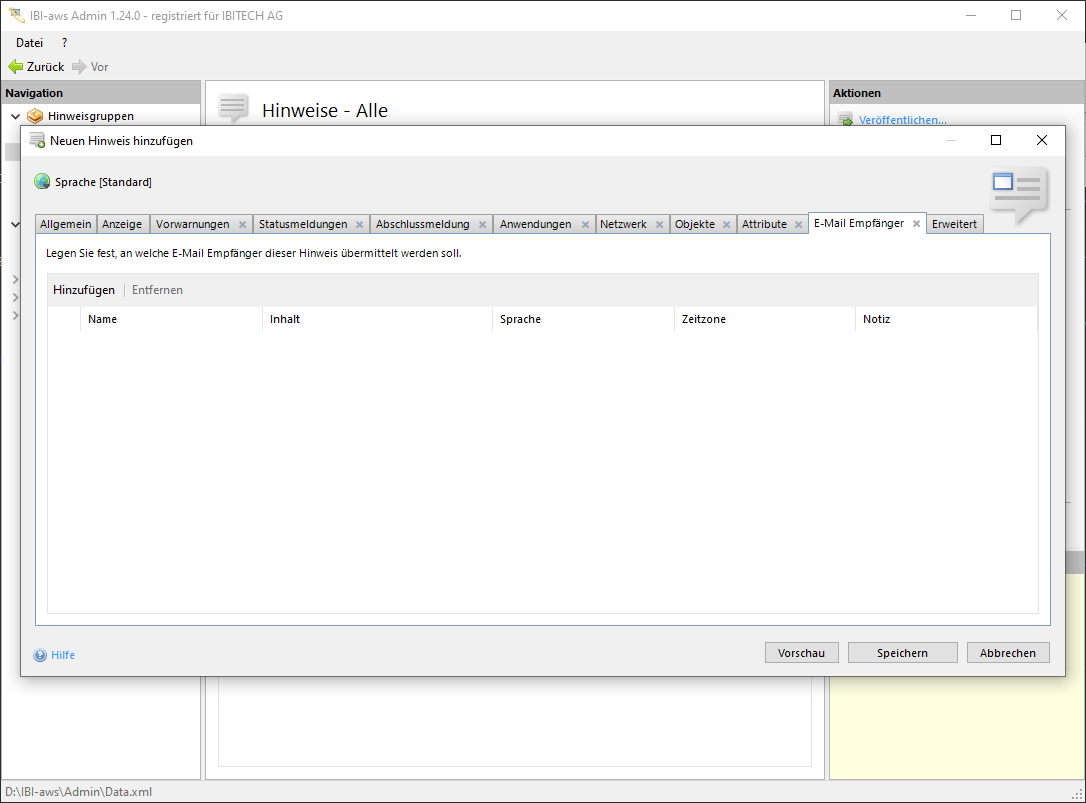
Task: Open the Veröffentlichen... link
Action: 902,120
